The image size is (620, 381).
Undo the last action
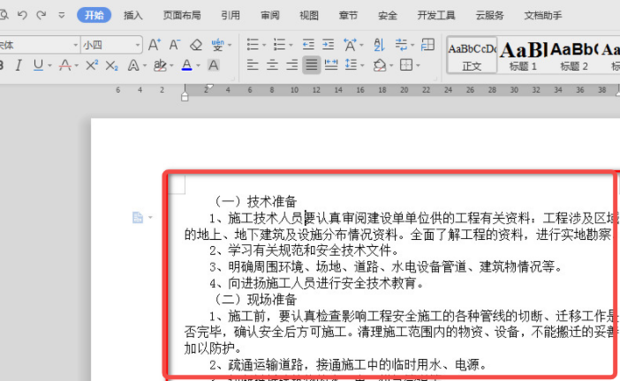23,15
